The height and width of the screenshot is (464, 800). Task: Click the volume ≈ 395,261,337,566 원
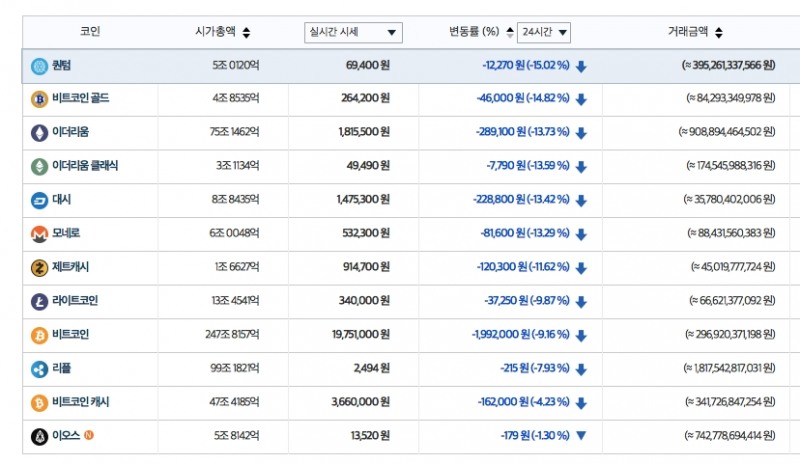(x=729, y=65)
